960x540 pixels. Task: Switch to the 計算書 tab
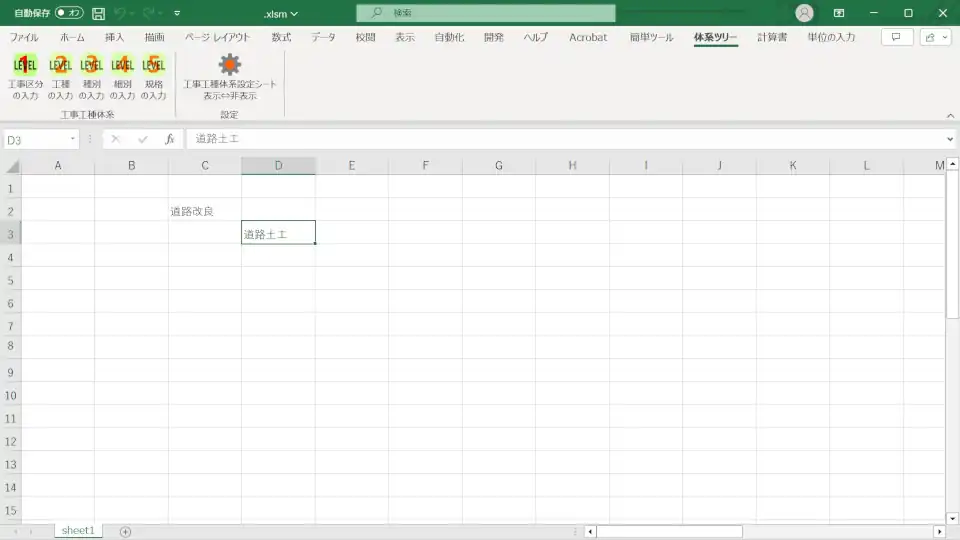tap(772, 37)
